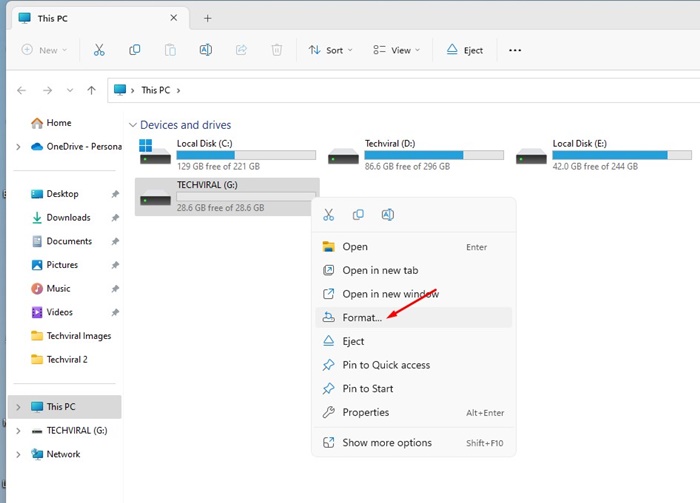This screenshot has height=503, width=700.
Task: Click the Copy icon in the toolbar
Action: click(135, 50)
